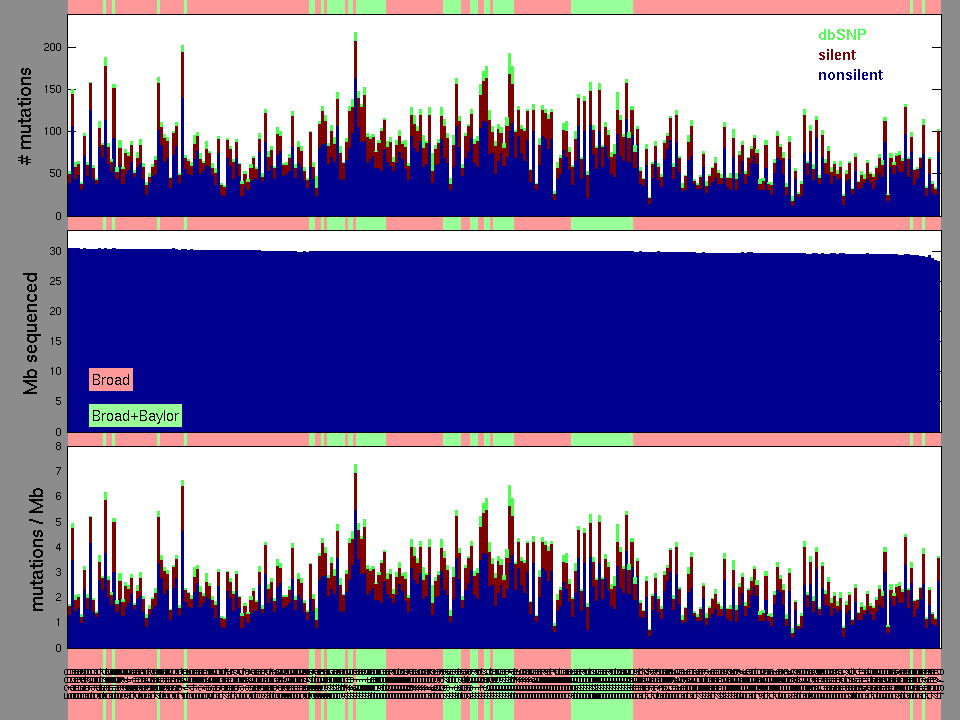Image resolution: width=960 pixels, height=720 pixels.
Task: Select the green Broad+Baylor legend box
Action: [x=135, y=415]
